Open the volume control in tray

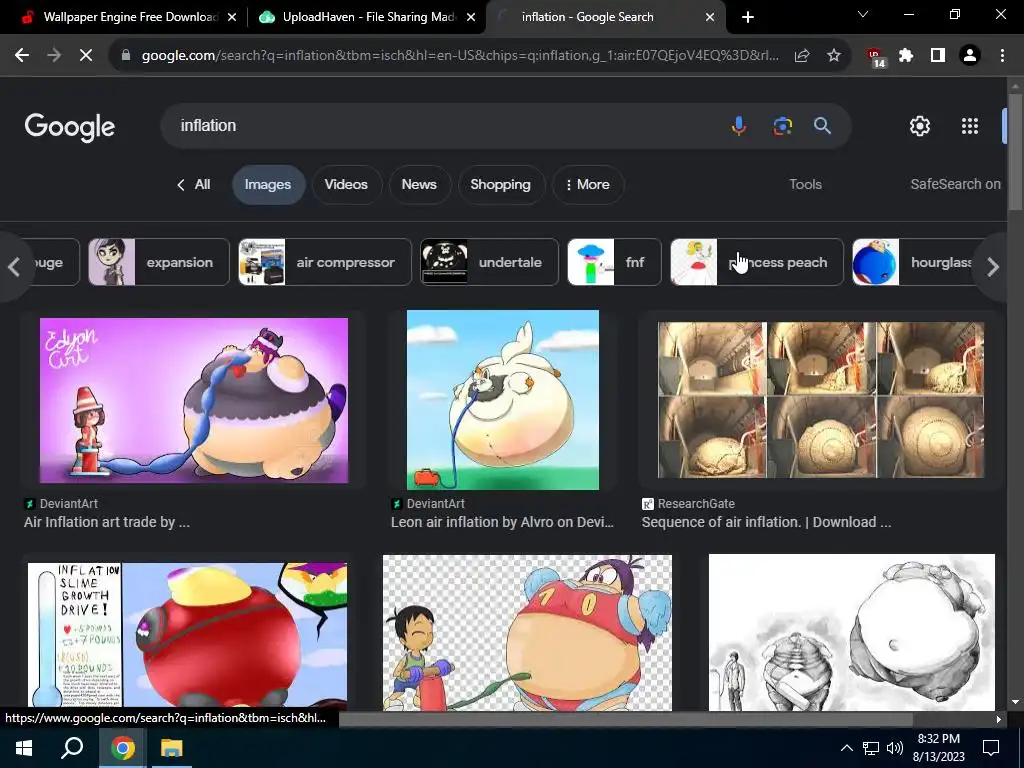[x=895, y=748]
